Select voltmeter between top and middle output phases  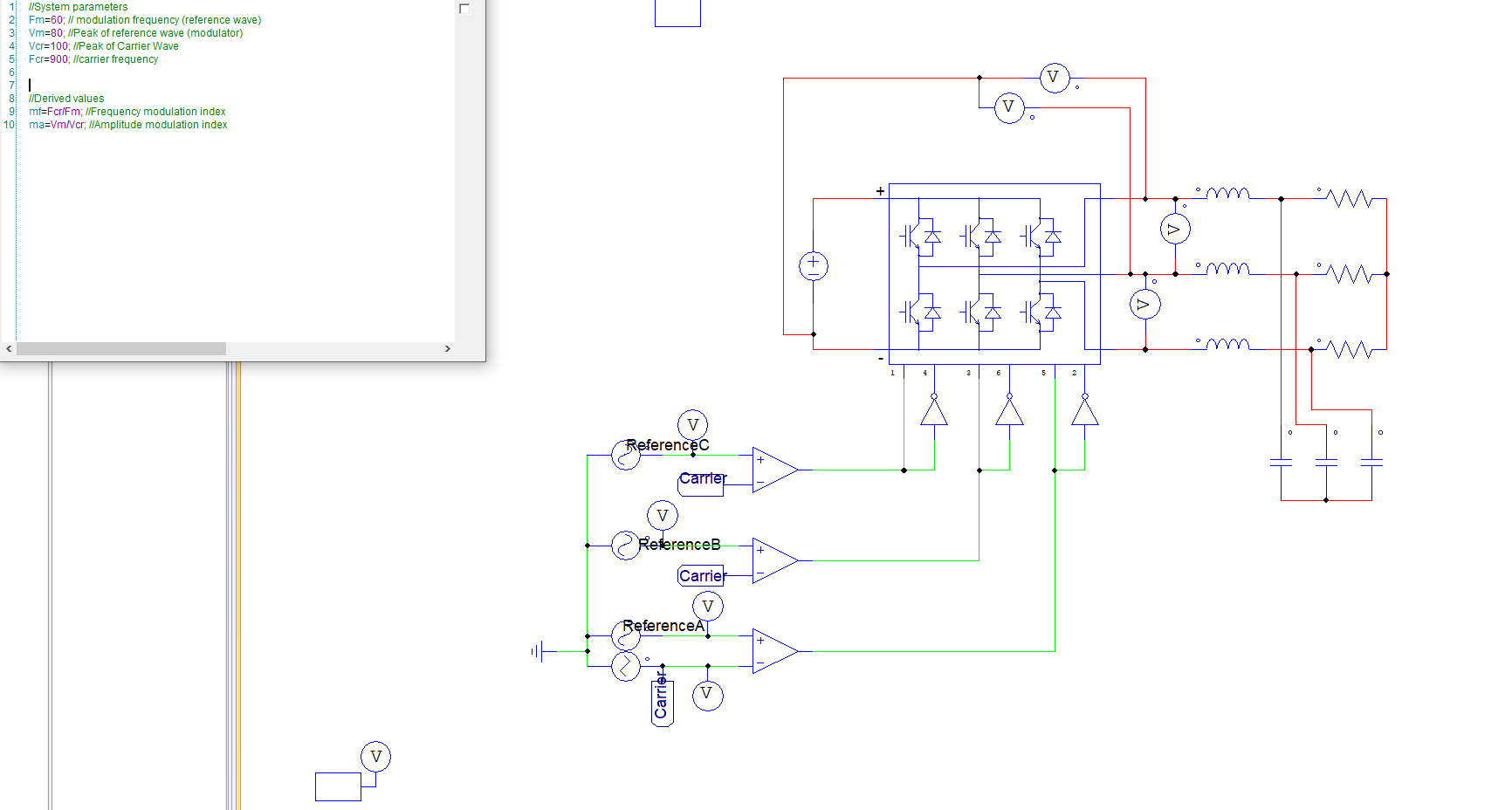(1175, 229)
